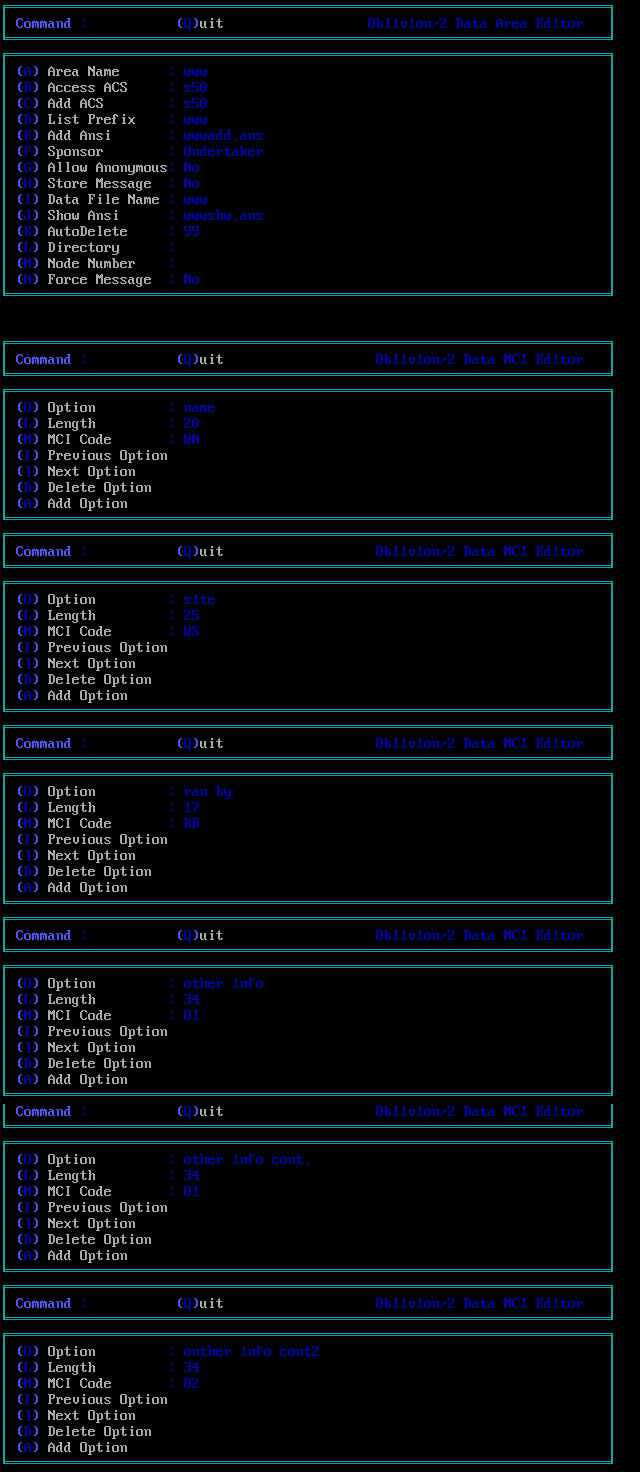Edit Length of the 'run by' option
This screenshot has height=1472, width=640.
(70, 807)
